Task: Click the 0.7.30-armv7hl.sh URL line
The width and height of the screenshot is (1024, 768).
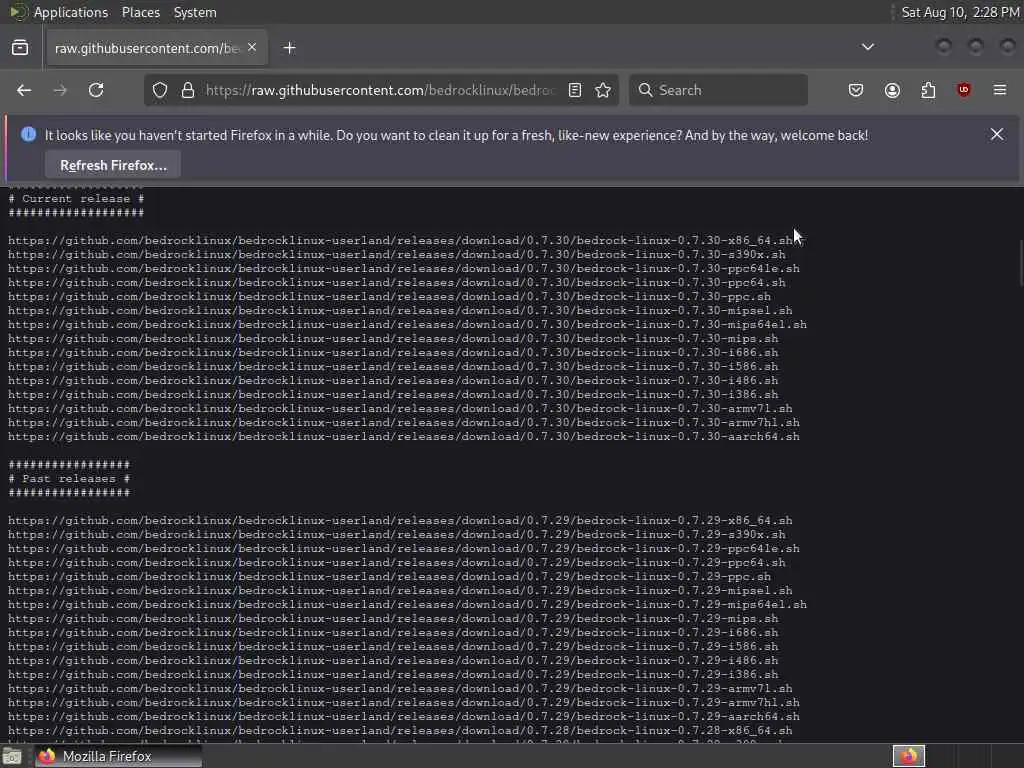Action: click(x=404, y=423)
